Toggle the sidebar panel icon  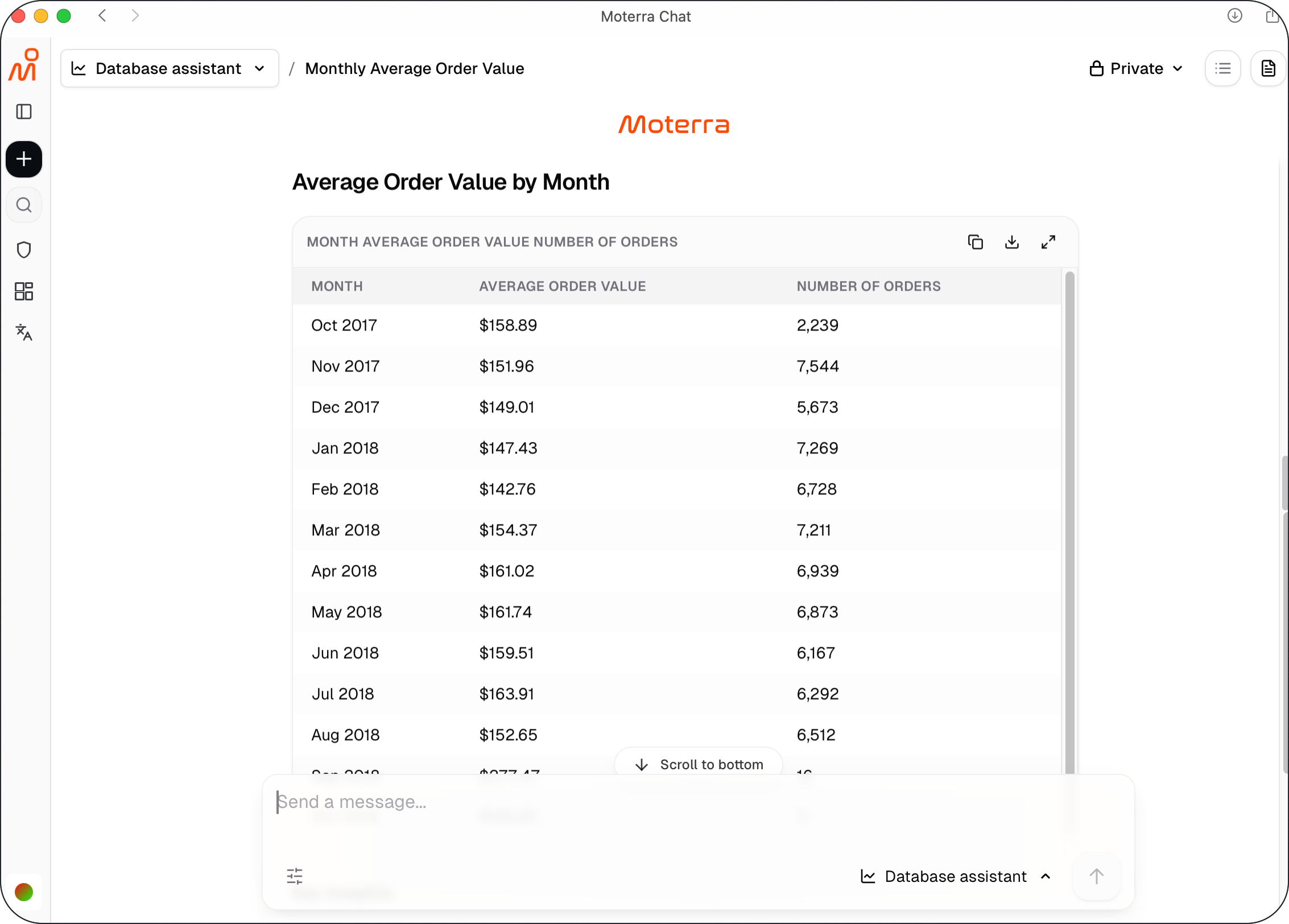(x=24, y=112)
